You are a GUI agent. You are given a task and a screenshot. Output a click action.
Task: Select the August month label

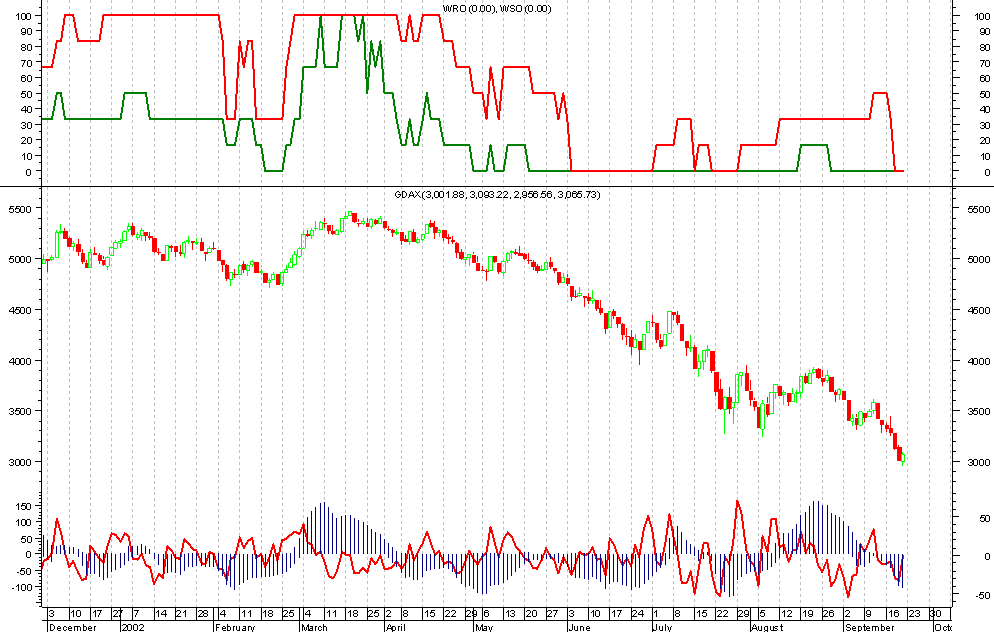765,627
